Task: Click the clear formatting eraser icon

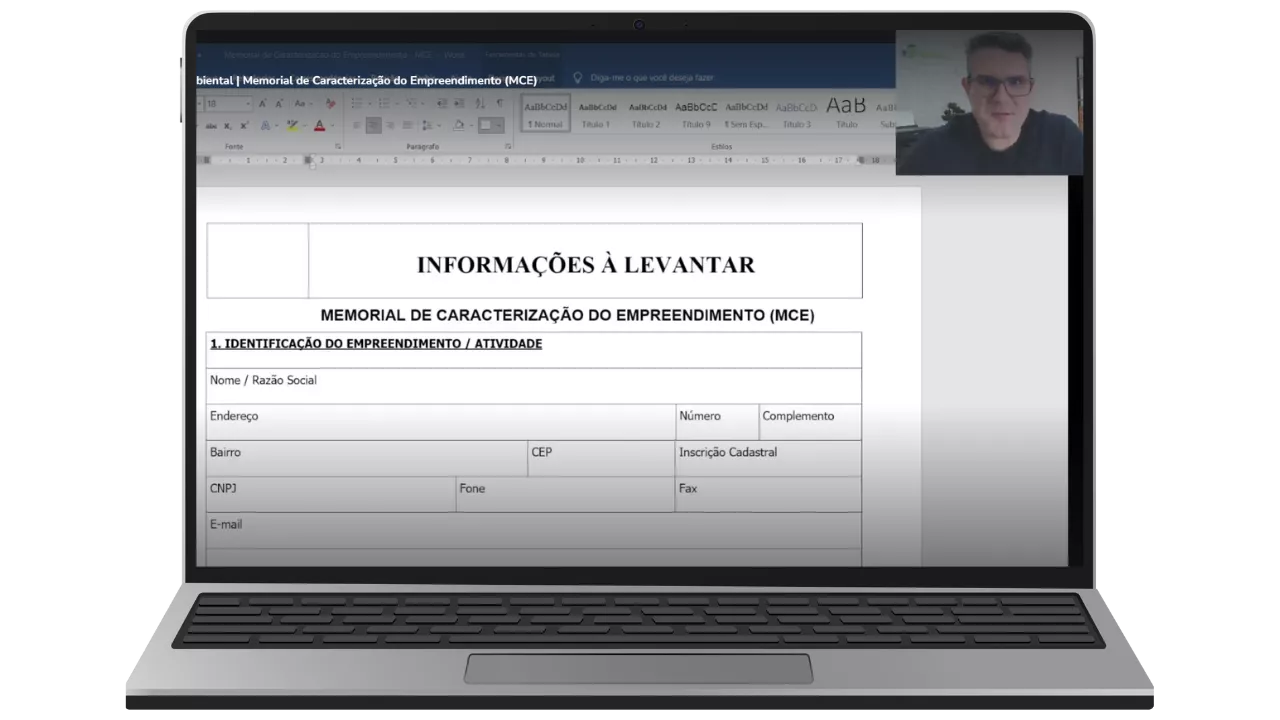Action: click(x=330, y=104)
